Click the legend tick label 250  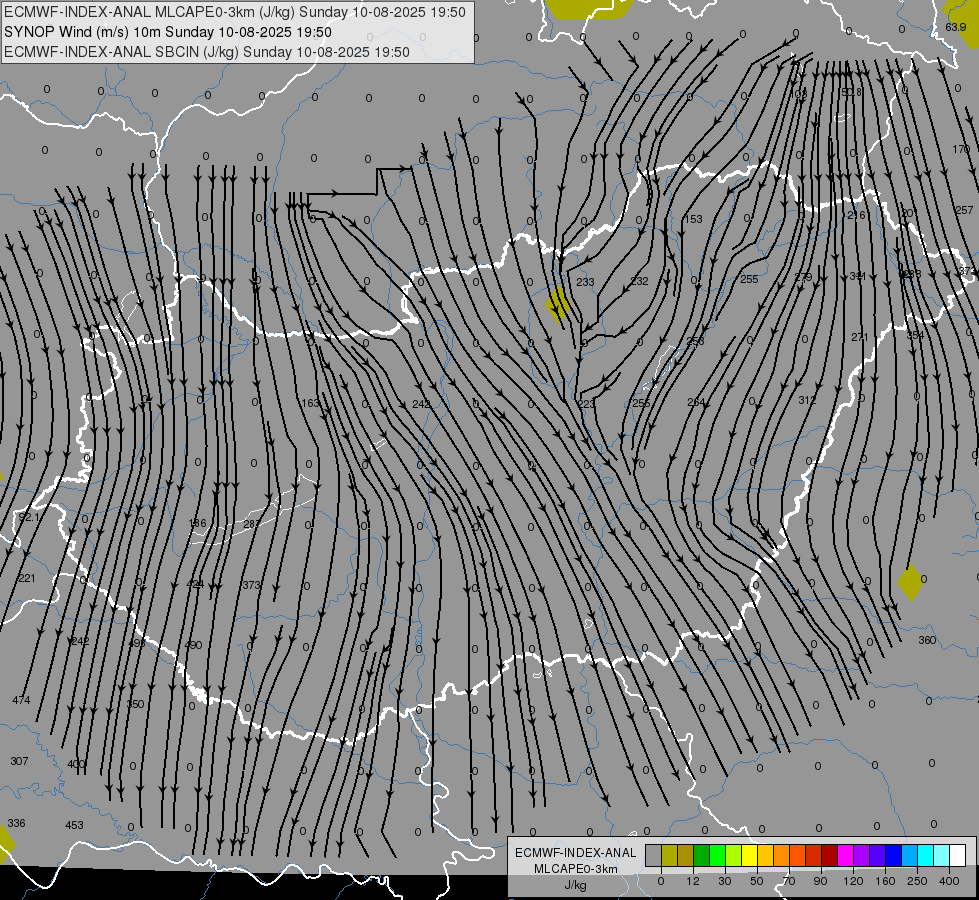coord(917,881)
